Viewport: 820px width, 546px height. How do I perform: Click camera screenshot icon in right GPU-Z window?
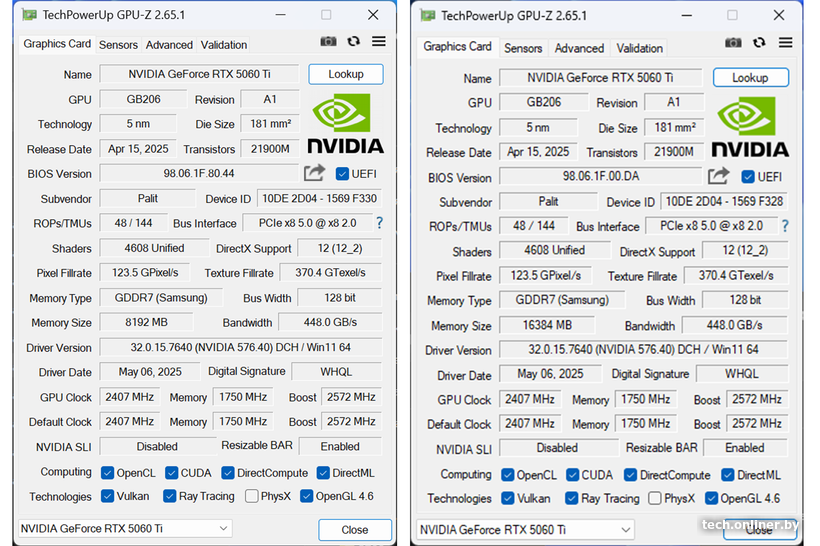[733, 42]
